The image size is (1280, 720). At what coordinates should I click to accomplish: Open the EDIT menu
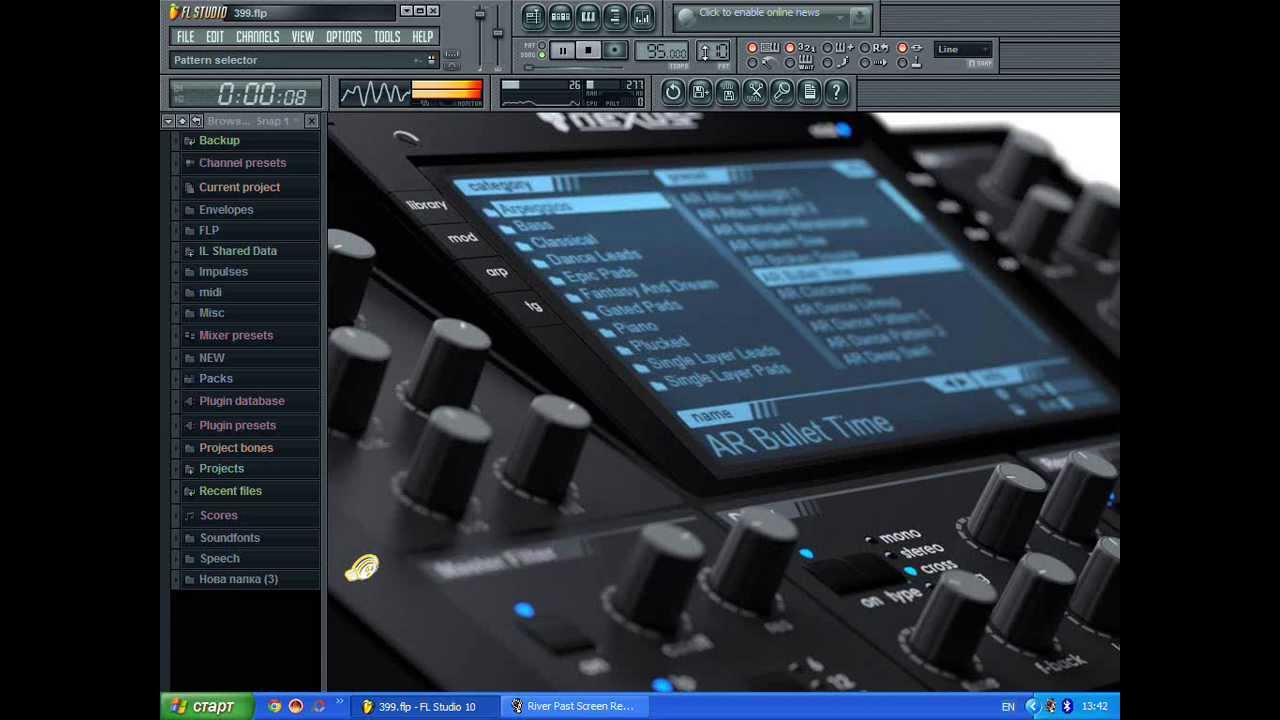(x=215, y=37)
